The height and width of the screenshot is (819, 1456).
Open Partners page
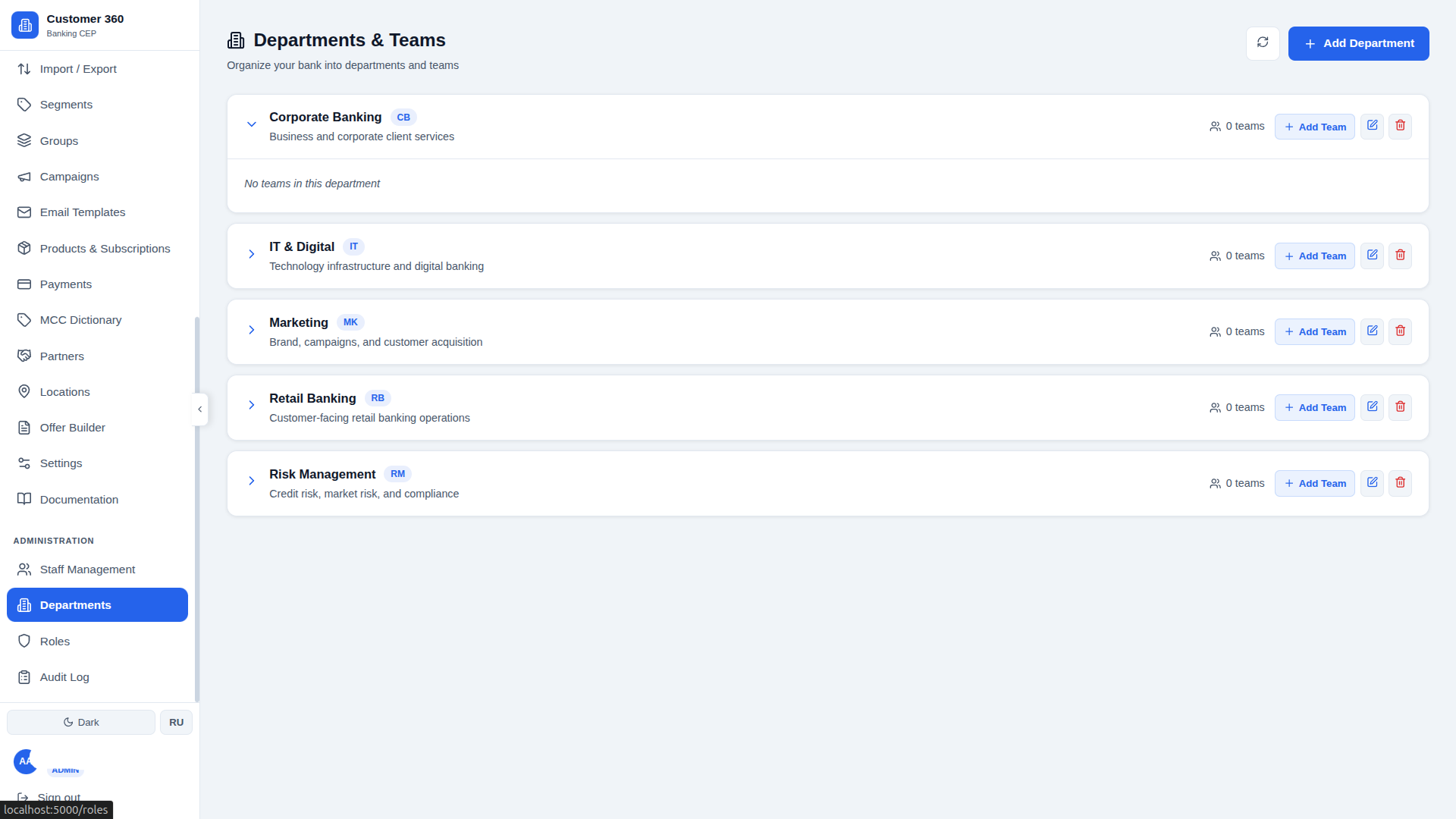[x=97, y=356]
